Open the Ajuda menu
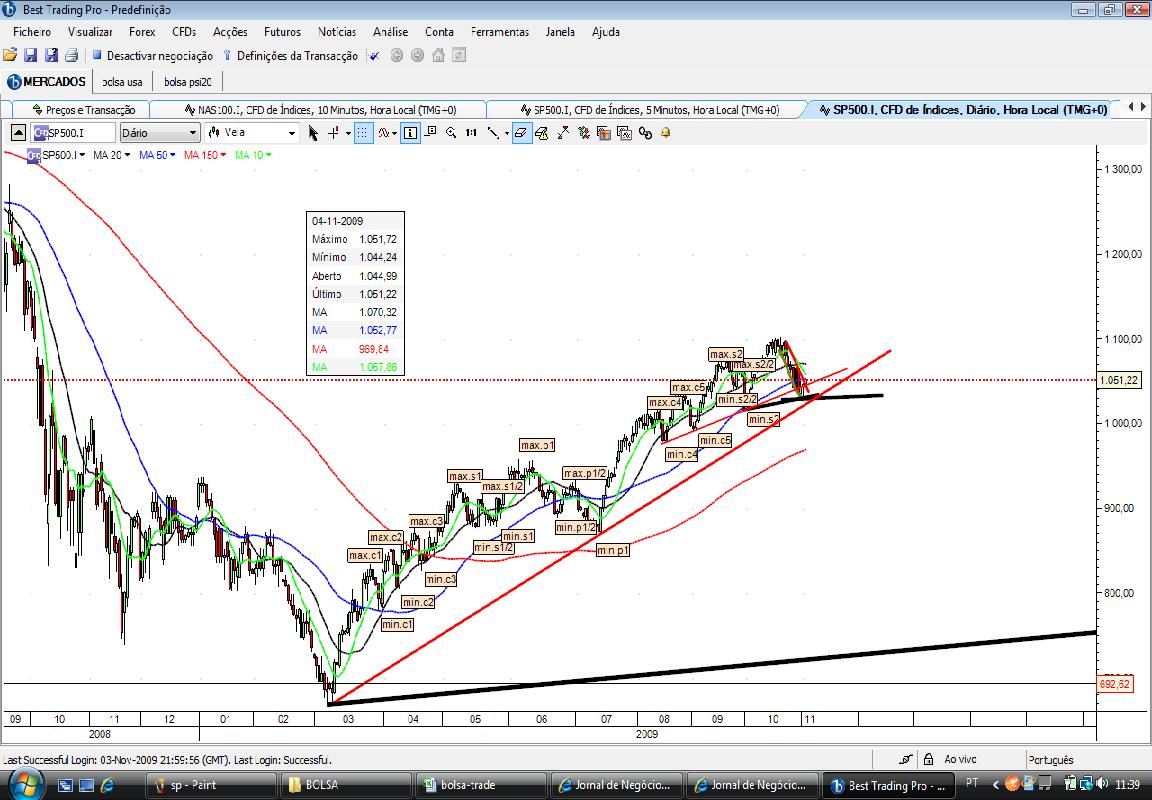Viewport: 1152px width, 800px height. coord(605,32)
